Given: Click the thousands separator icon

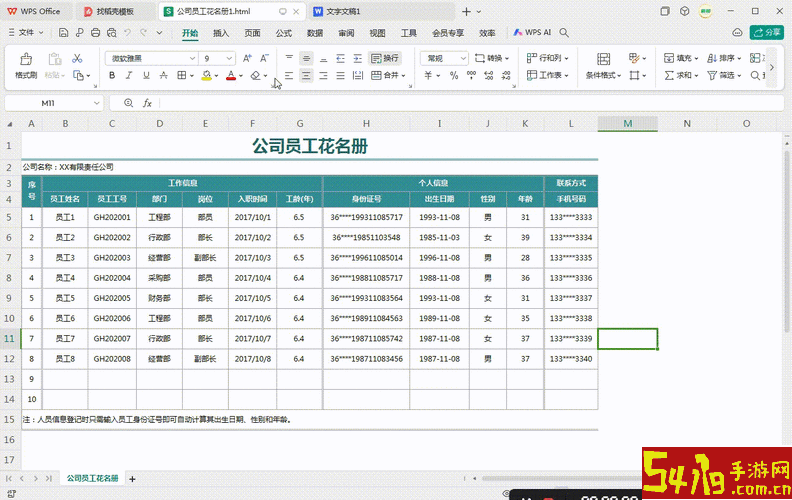Looking at the screenshot, I should pyautogui.click(x=471, y=75).
